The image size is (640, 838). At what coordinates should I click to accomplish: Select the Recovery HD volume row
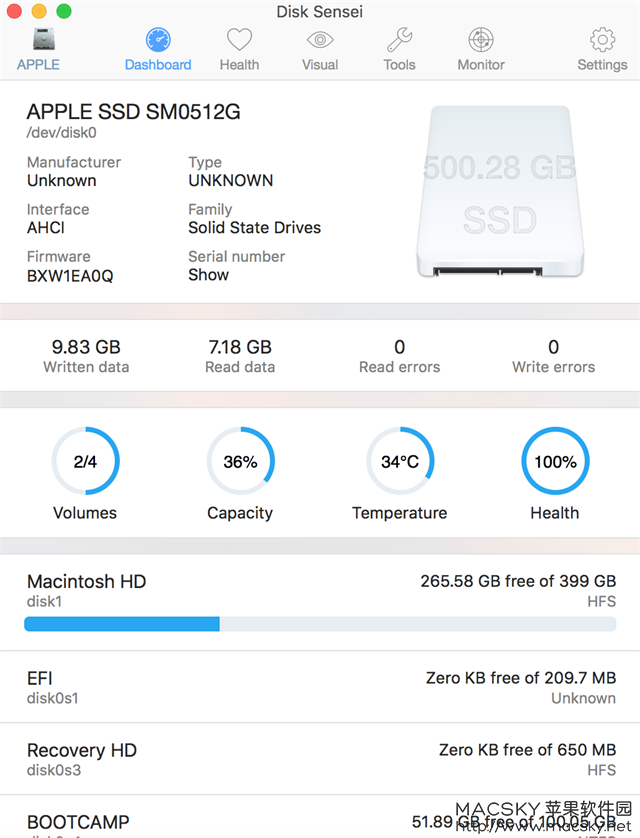[320, 759]
